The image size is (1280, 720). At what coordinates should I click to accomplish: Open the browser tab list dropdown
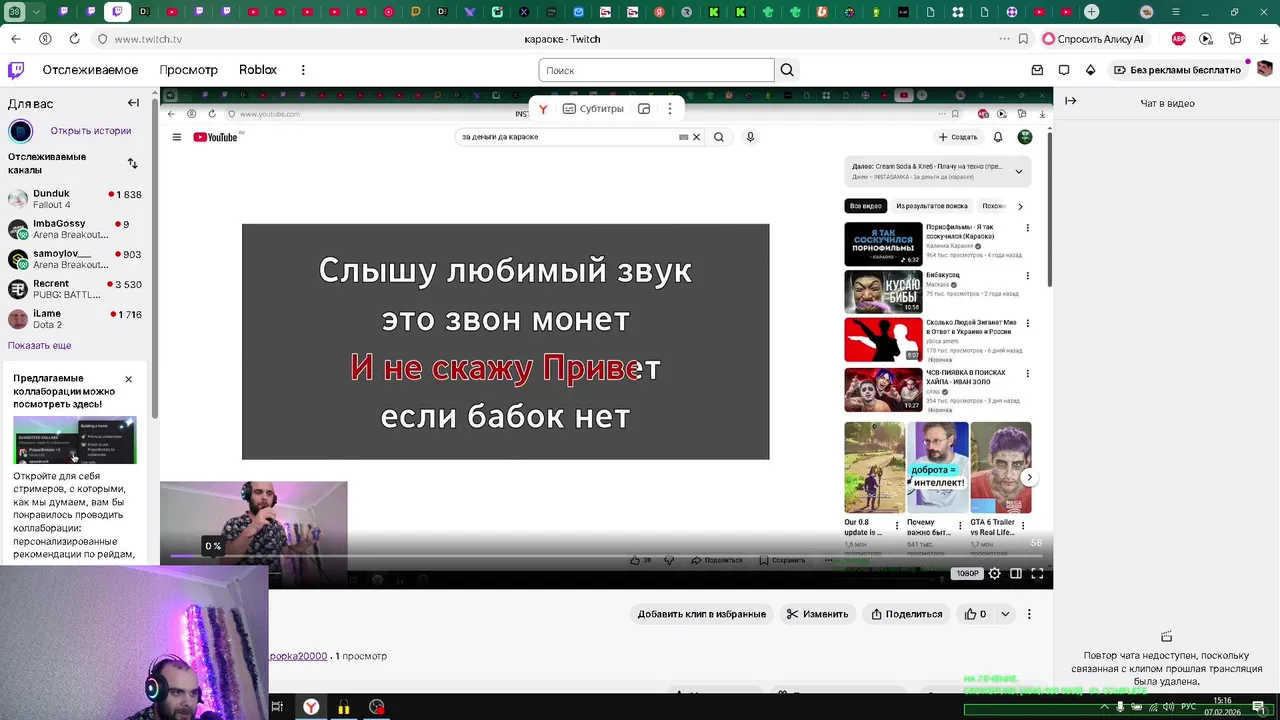coord(37,12)
